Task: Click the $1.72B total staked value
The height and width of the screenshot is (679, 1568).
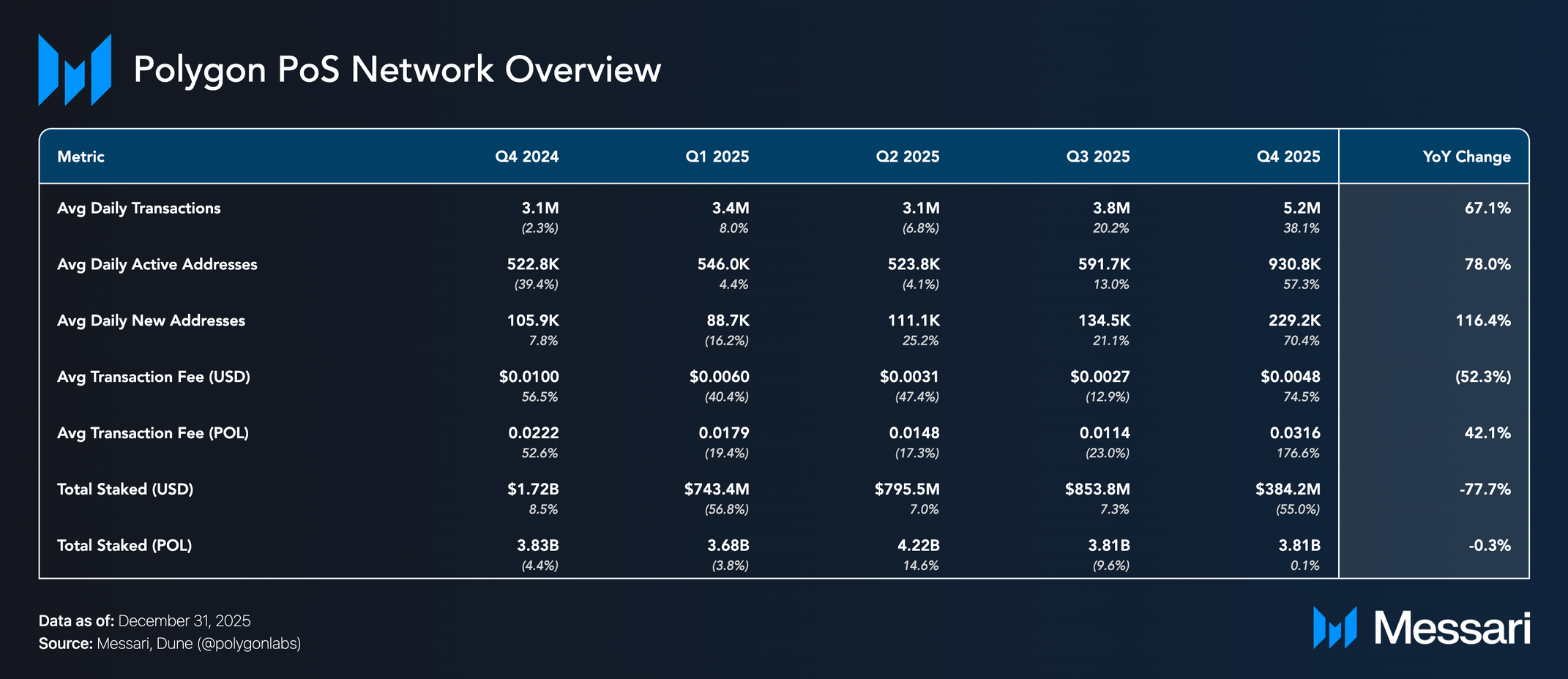Action: coord(533,489)
